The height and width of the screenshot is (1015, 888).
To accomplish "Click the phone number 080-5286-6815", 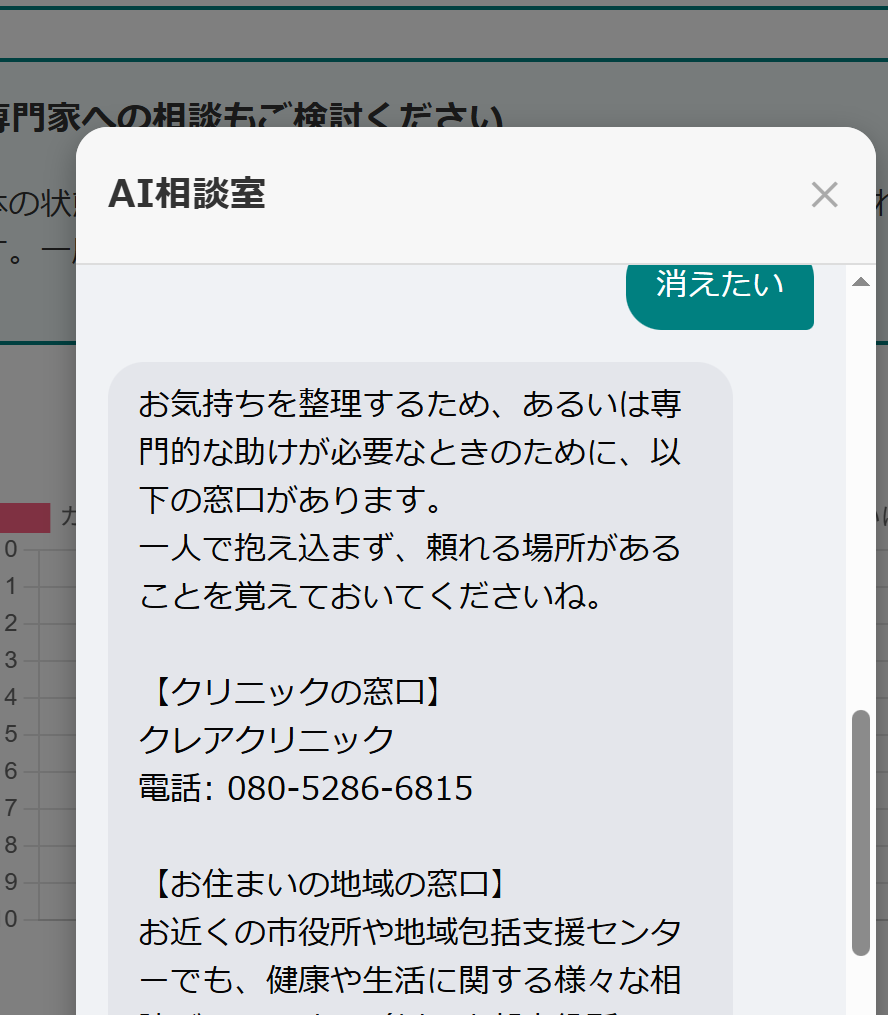I will [350, 788].
